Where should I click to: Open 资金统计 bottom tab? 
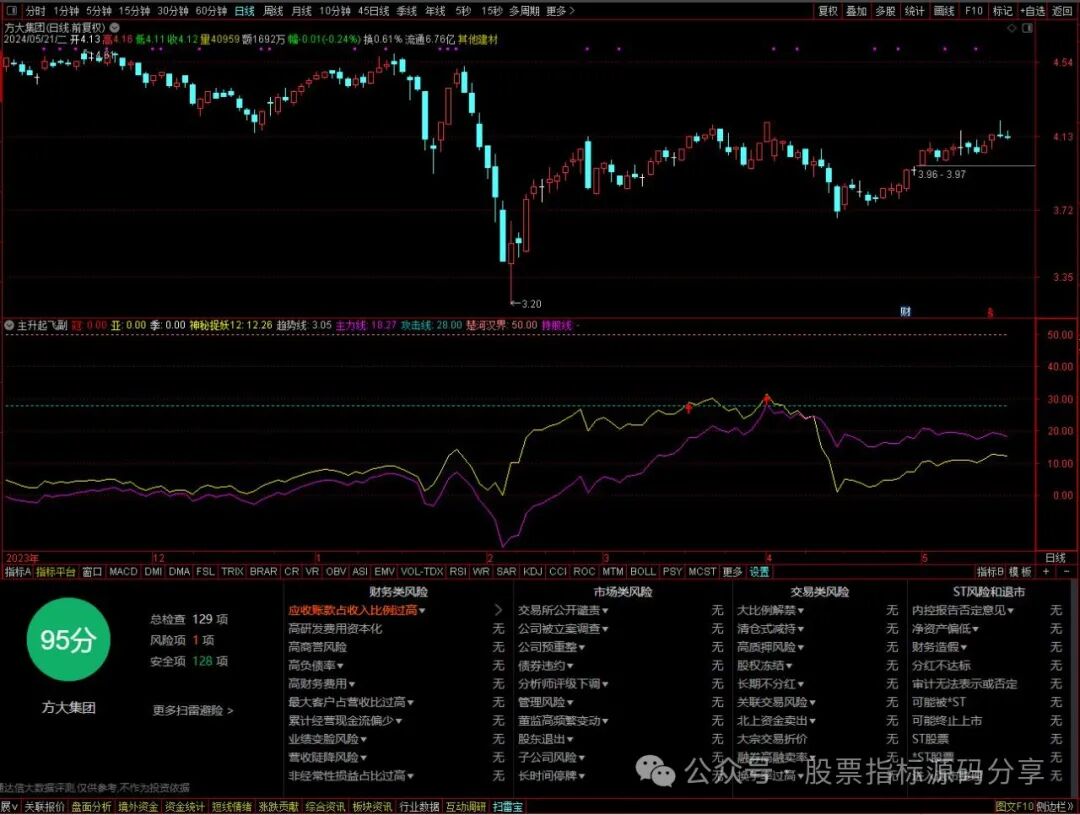point(185,807)
